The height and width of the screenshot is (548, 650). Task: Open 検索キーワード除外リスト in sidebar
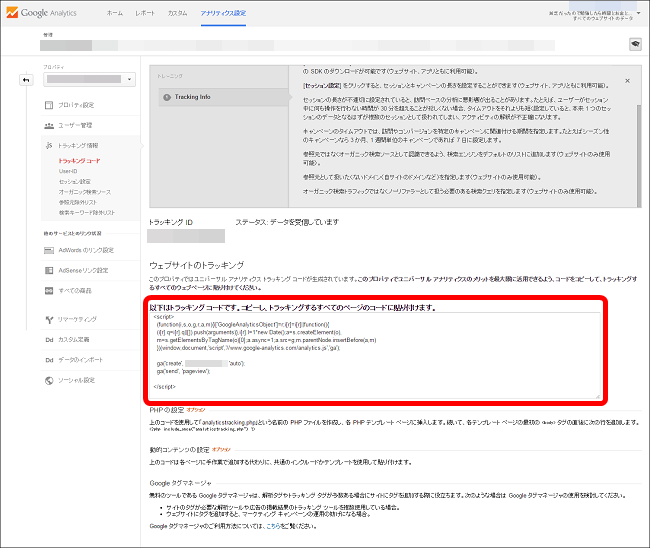pyautogui.click(x=87, y=213)
